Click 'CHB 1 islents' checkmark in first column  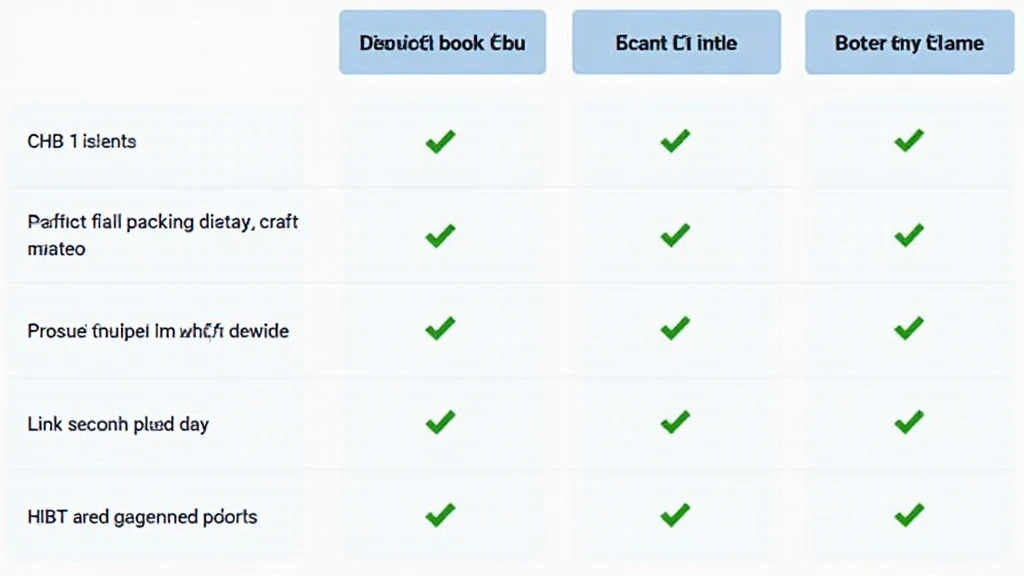tap(440, 141)
